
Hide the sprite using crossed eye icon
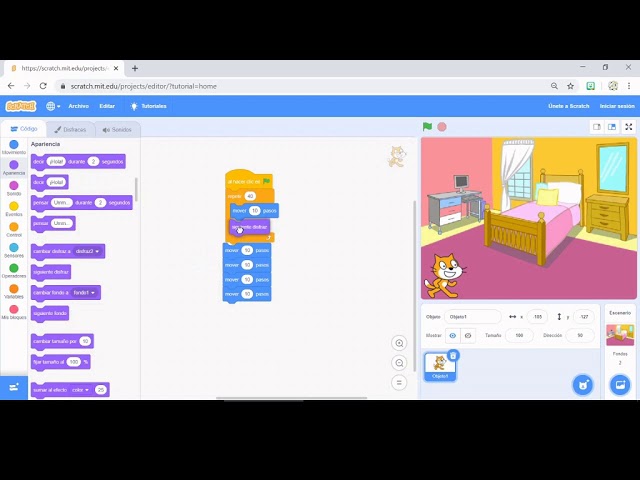[468, 336]
